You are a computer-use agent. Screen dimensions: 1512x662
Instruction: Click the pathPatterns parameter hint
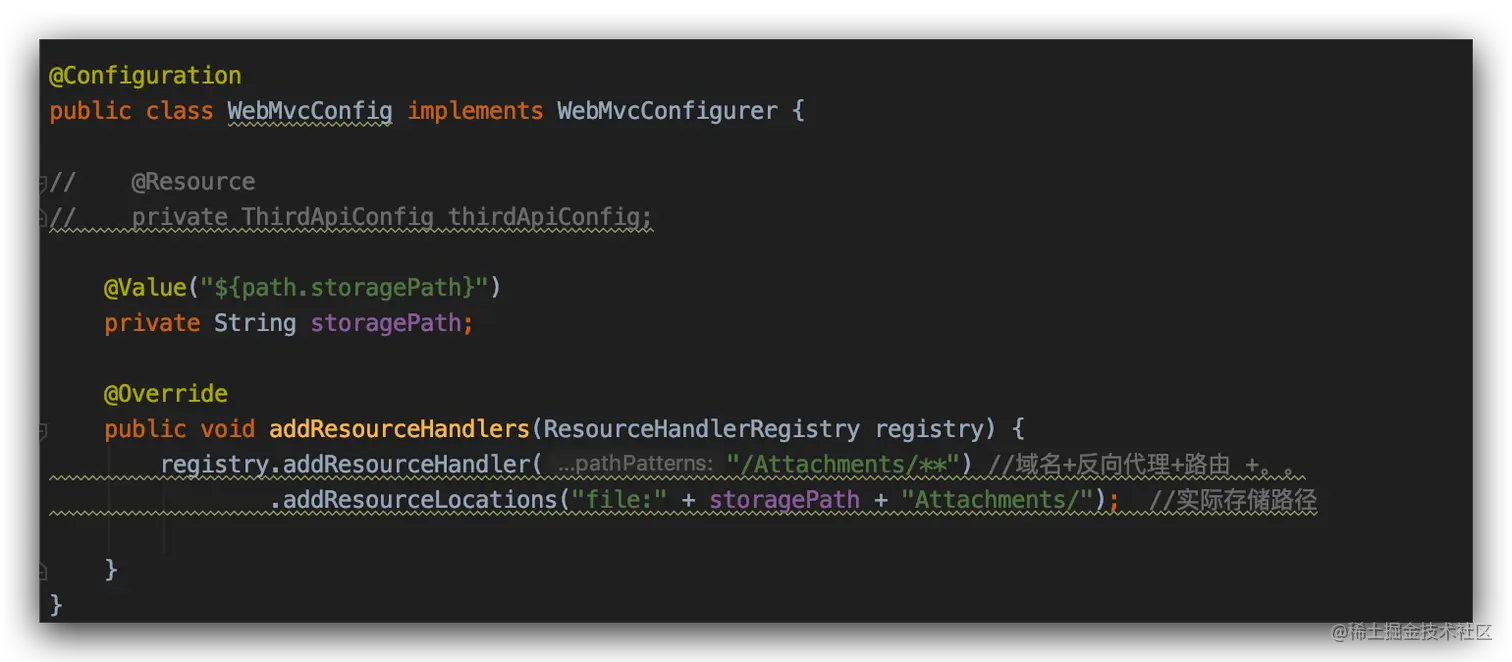635,465
